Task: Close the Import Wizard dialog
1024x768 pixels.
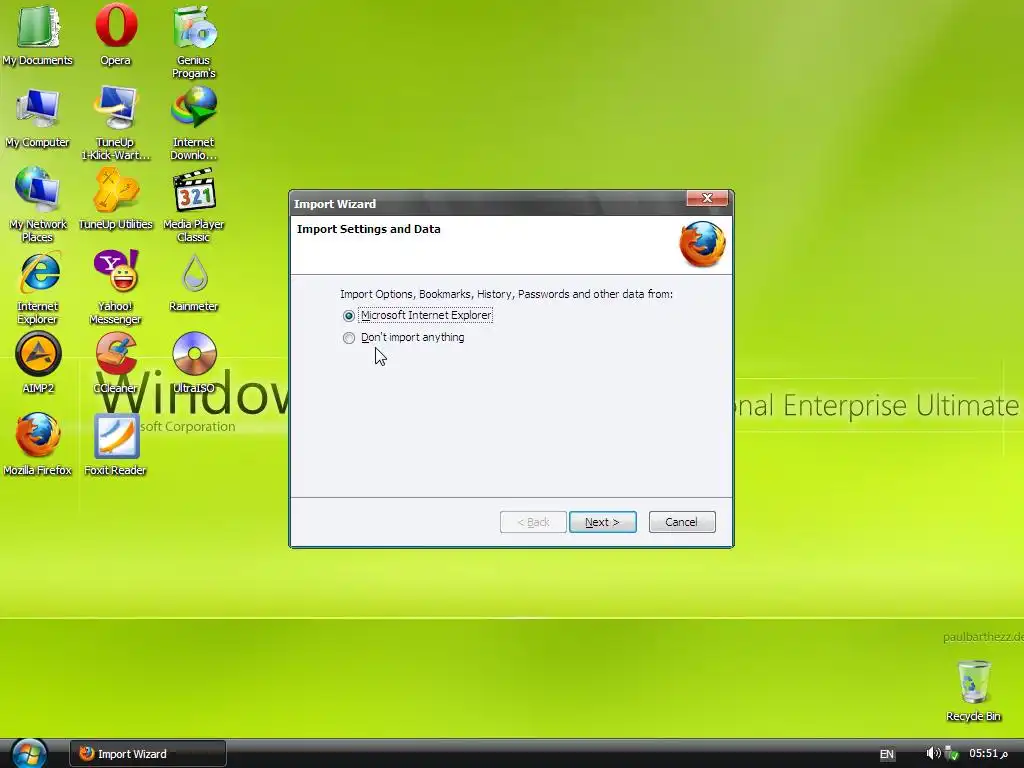Action: pos(707,199)
